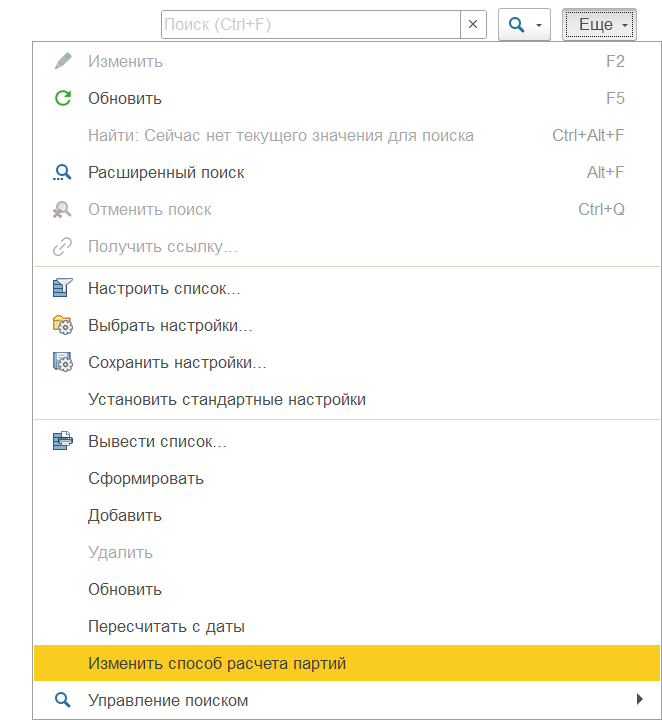
Task: Open the search magnifier dropdown button
Action: pyautogui.click(x=524, y=24)
